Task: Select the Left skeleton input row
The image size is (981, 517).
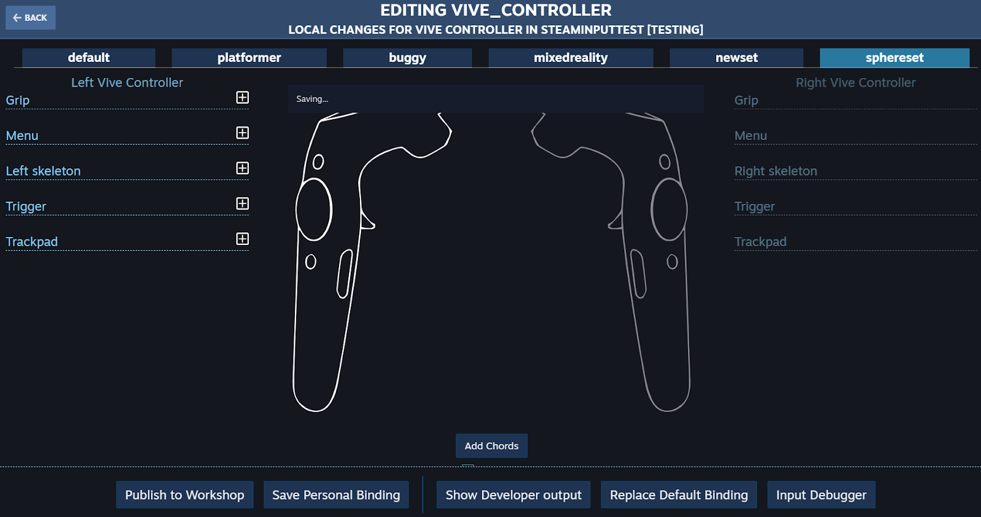Action: coord(127,171)
